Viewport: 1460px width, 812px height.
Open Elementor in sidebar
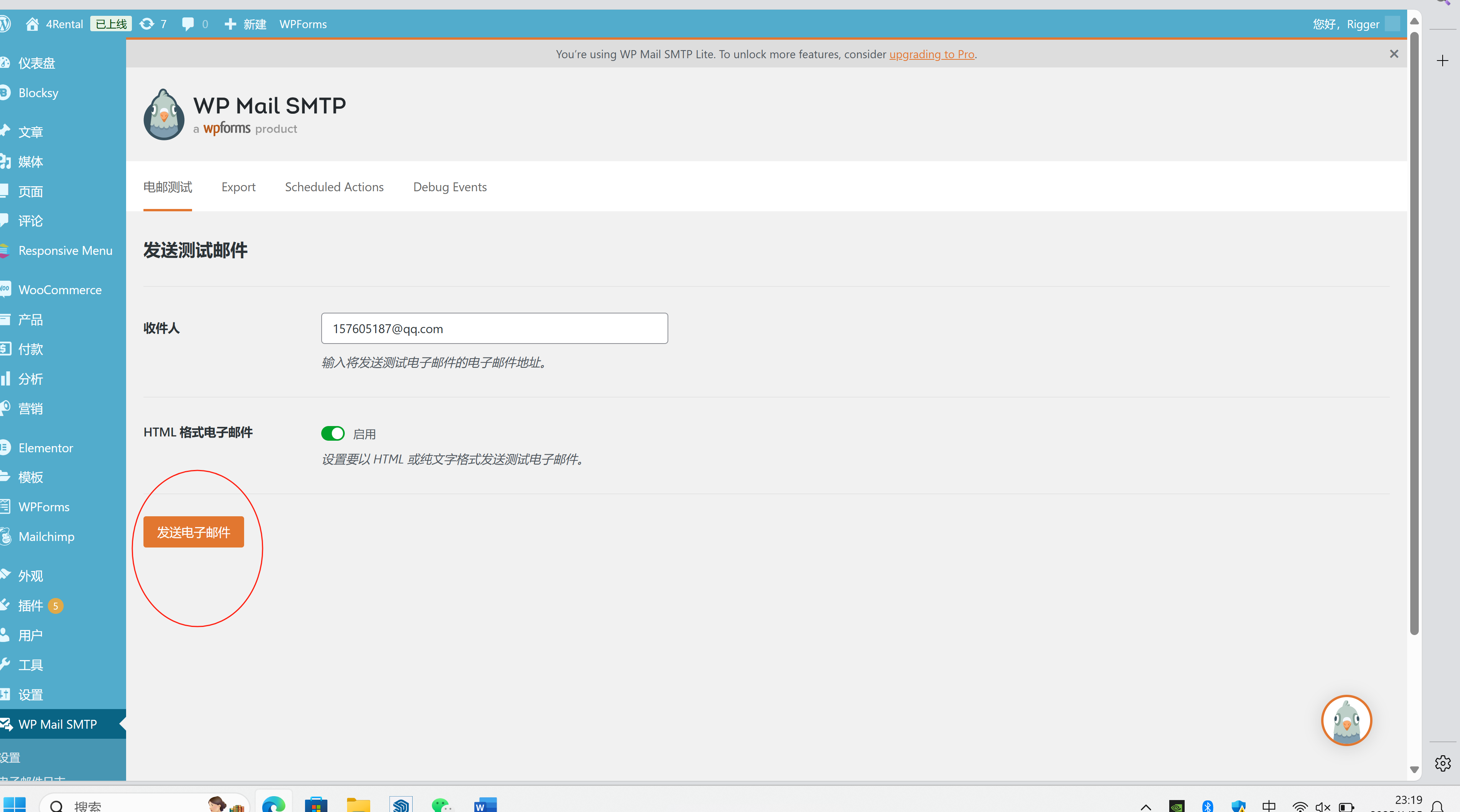pyautogui.click(x=46, y=448)
